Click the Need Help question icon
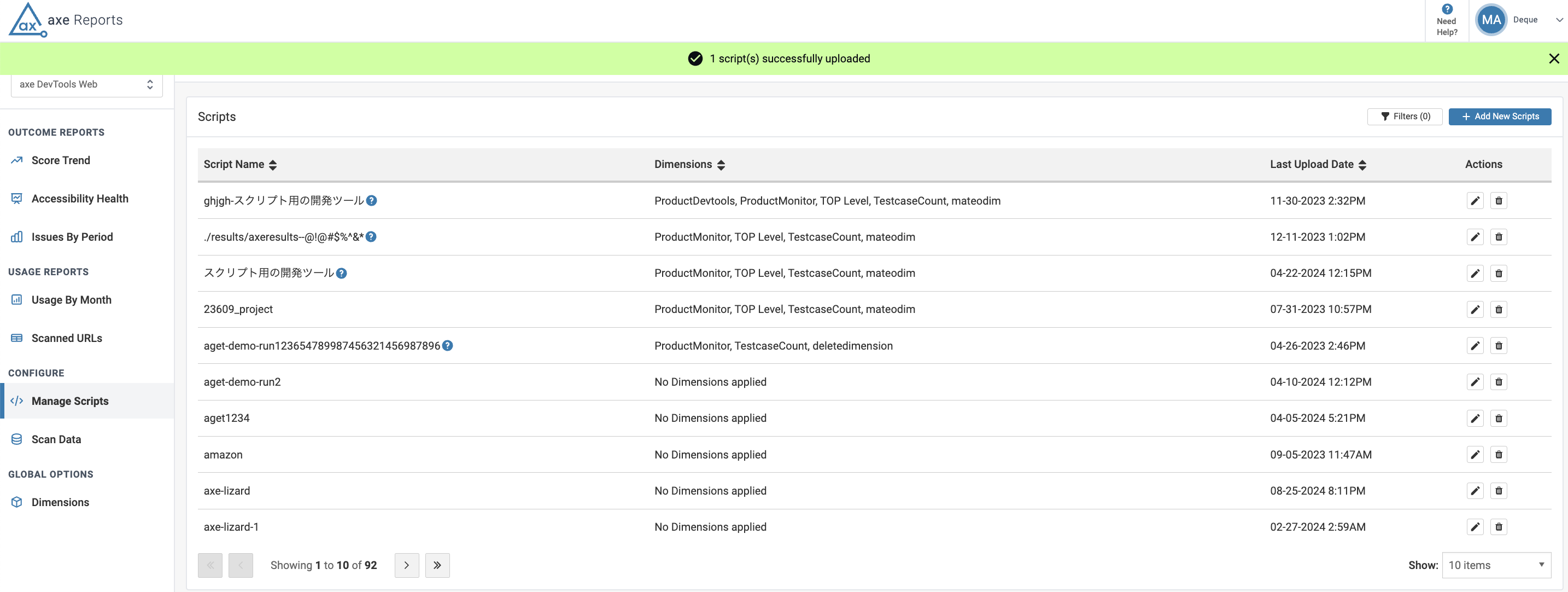This screenshot has width=1568, height=592. click(1447, 9)
